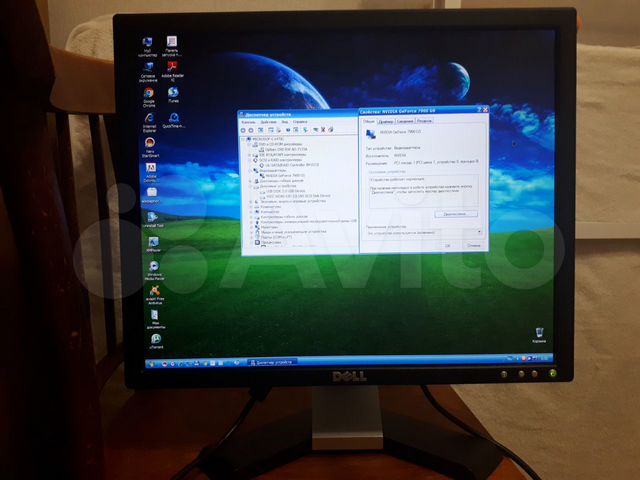Open the Recycle Bin icon

click(539, 332)
